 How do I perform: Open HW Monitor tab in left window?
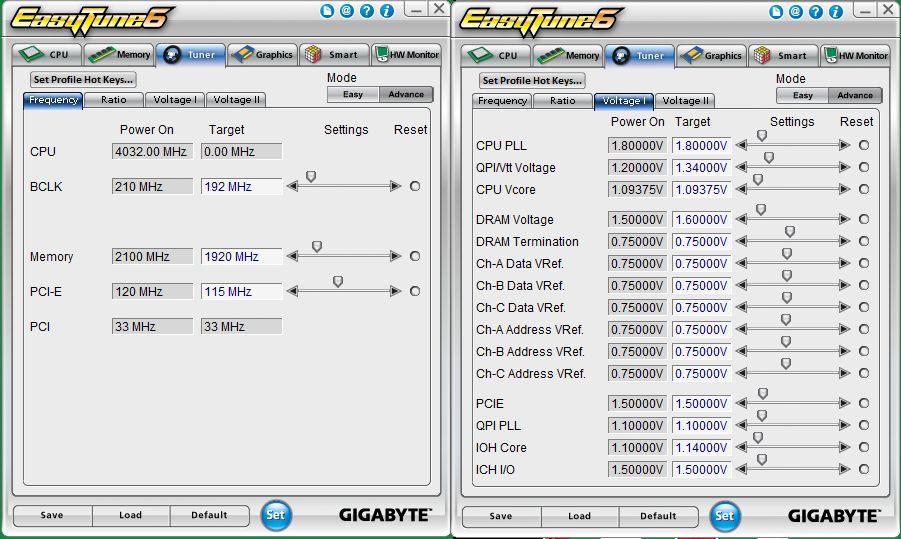(x=406, y=55)
